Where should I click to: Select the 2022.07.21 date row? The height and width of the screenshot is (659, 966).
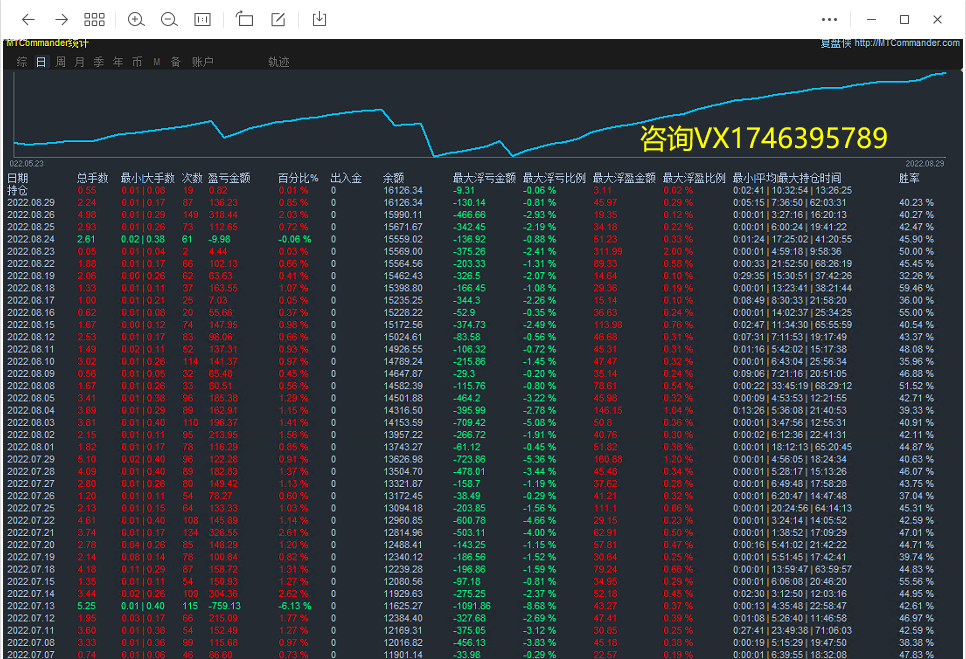coord(31,533)
